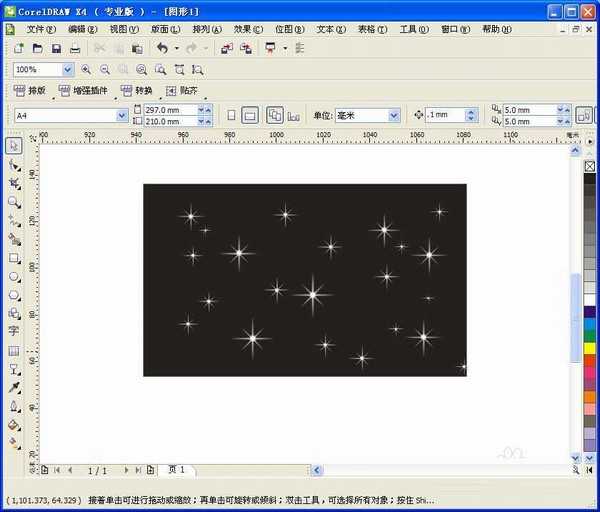The image size is (600, 512).
Task: Select the 页 1 page tab
Action: click(175, 469)
